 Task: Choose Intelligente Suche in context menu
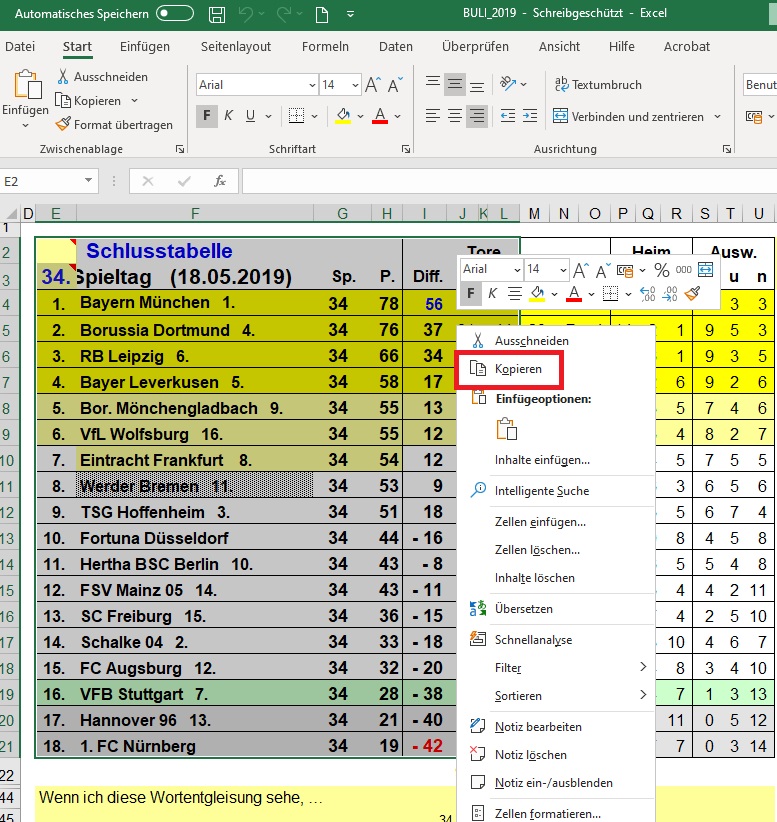(x=556, y=491)
